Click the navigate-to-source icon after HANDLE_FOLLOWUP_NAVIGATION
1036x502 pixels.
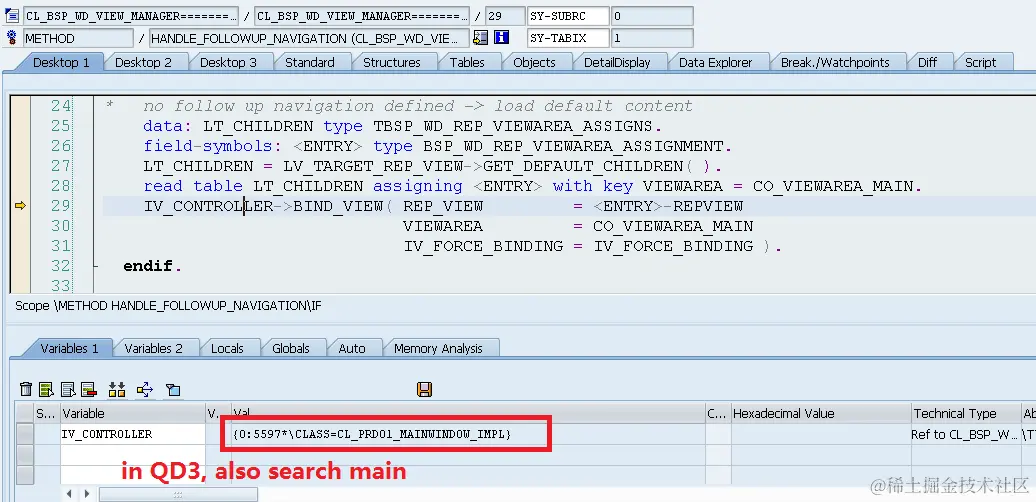pyautogui.click(x=480, y=38)
